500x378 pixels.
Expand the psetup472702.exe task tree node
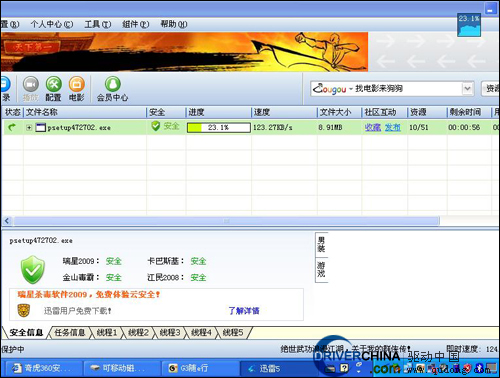(x=29, y=127)
